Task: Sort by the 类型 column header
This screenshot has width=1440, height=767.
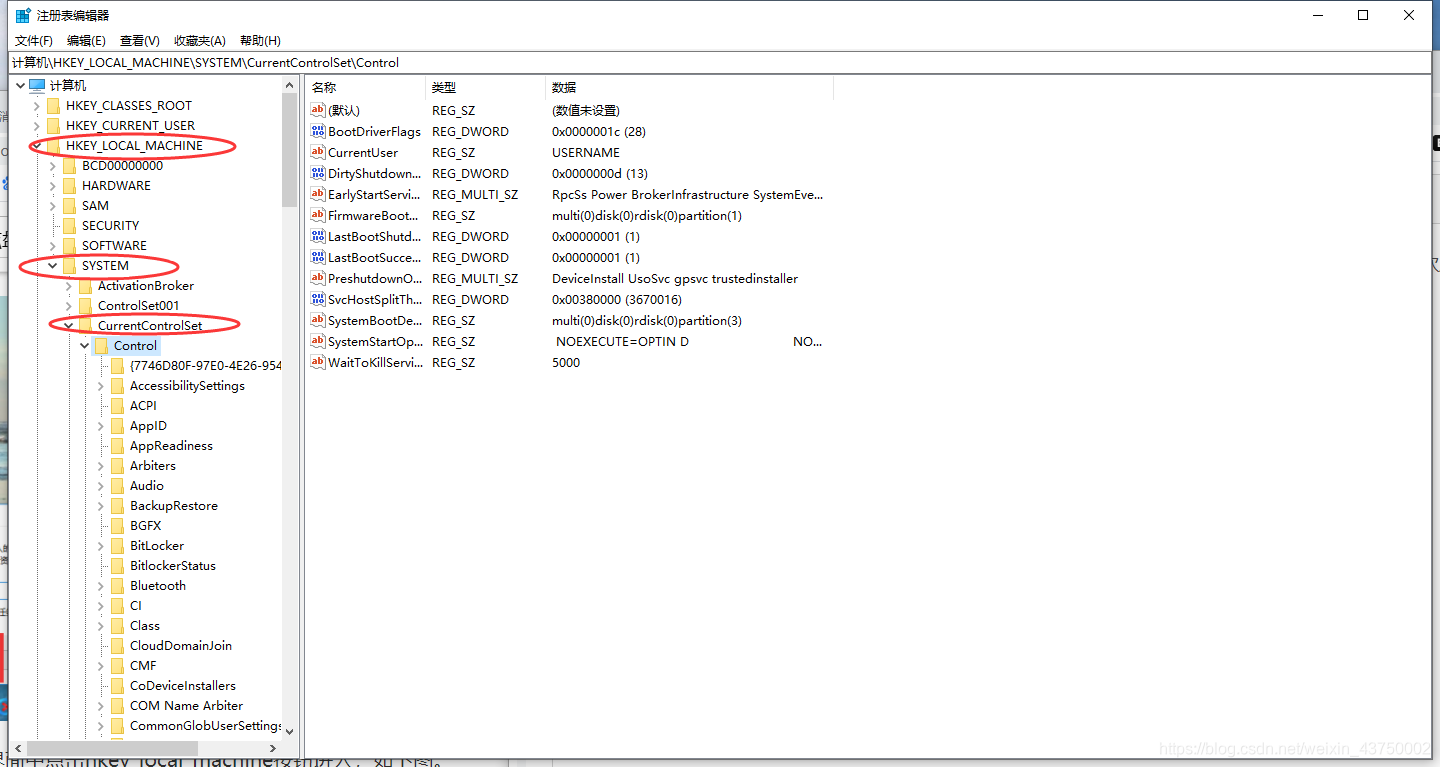Action: click(x=486, y=88)
